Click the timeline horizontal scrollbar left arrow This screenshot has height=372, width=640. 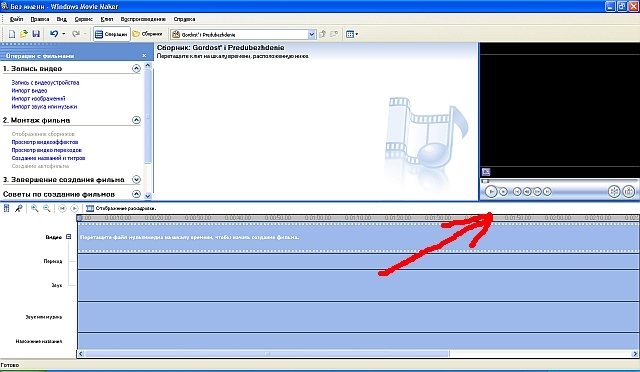coord(81,354)
